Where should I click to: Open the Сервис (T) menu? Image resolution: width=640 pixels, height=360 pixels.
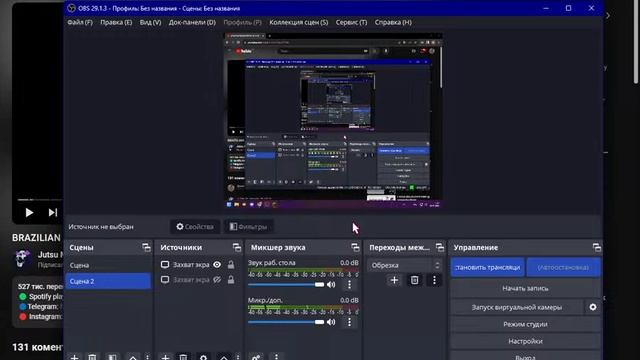pyautogui.click(x=351, y=22)
